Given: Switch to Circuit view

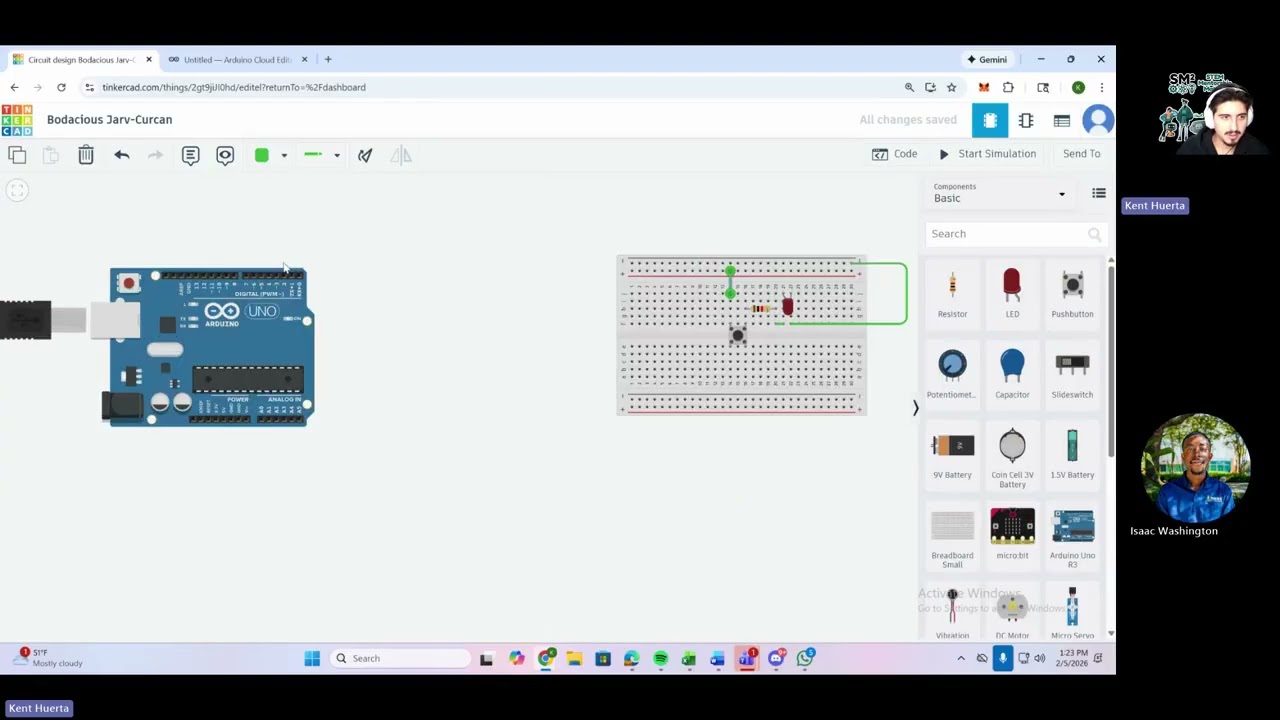Looking at the screenshot, I should point(990,120).
